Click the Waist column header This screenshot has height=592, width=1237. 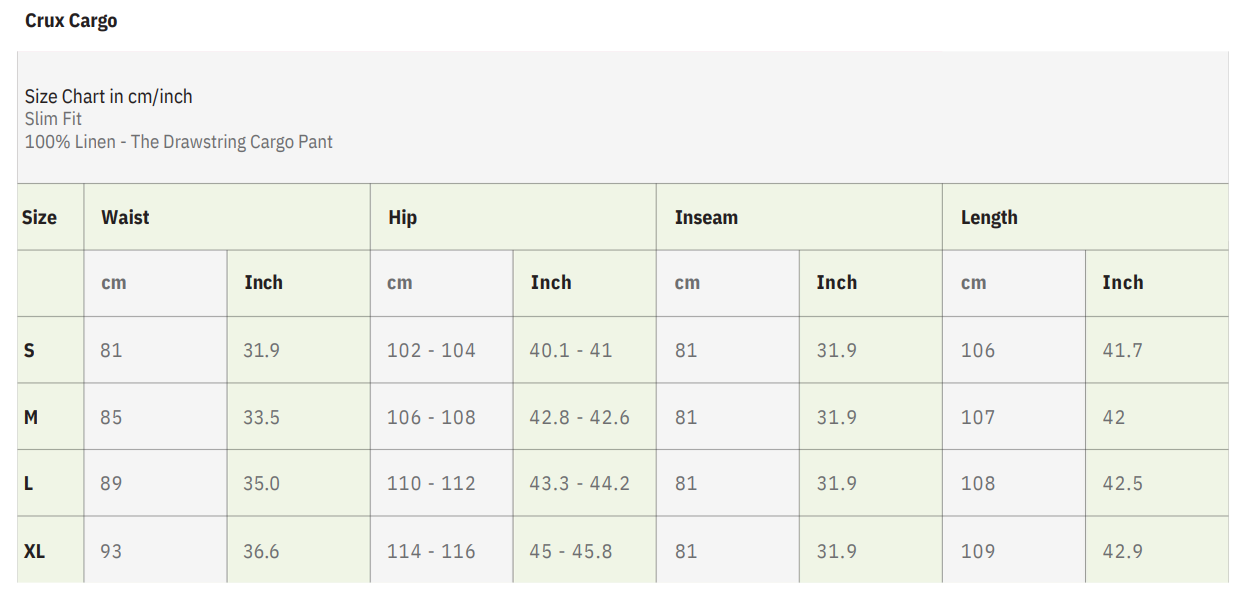coord(125,217)
